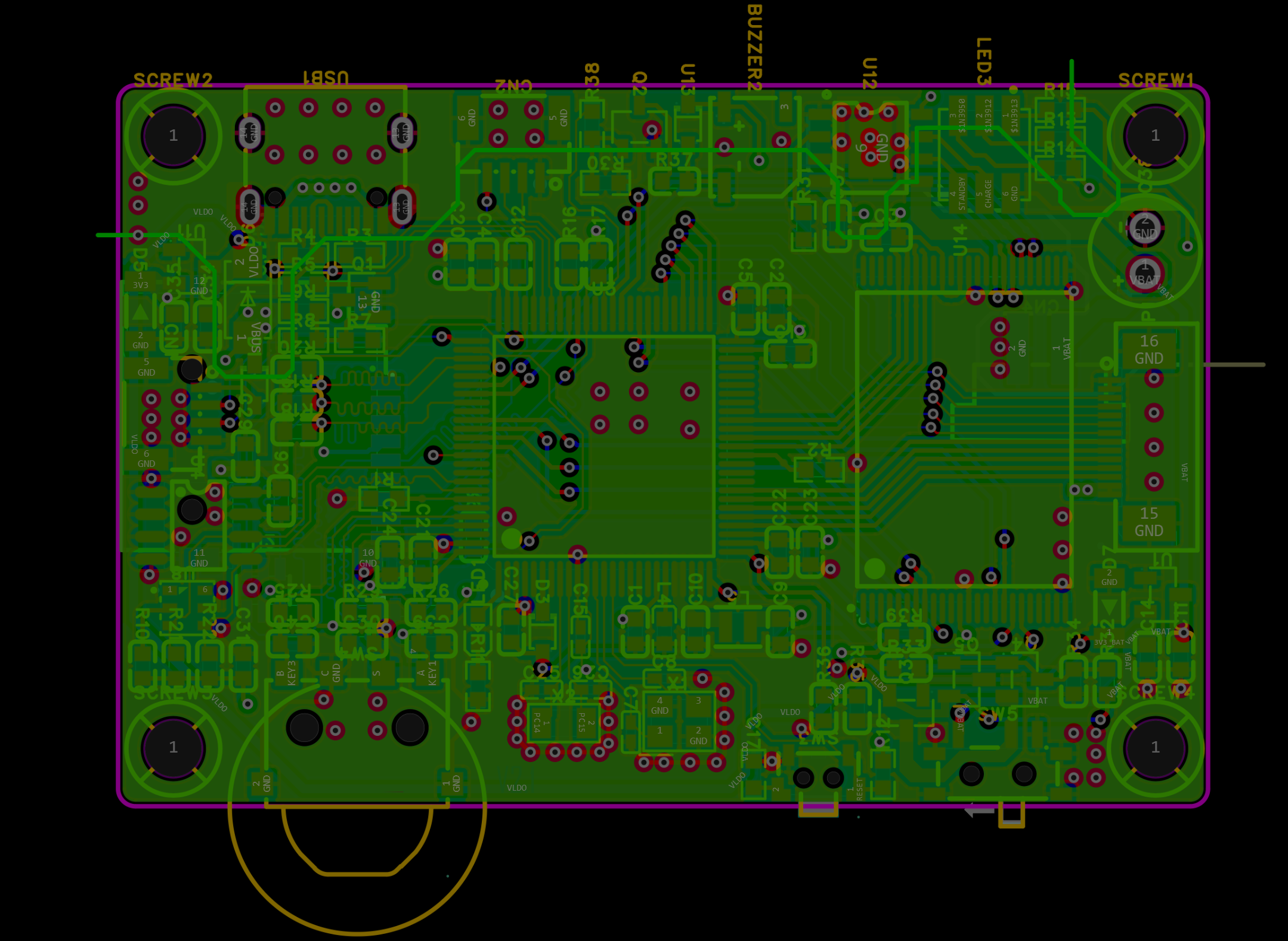Screen dimensions: 1288x941
Task: Click the R4 resistor label
Action: (303, 236)
